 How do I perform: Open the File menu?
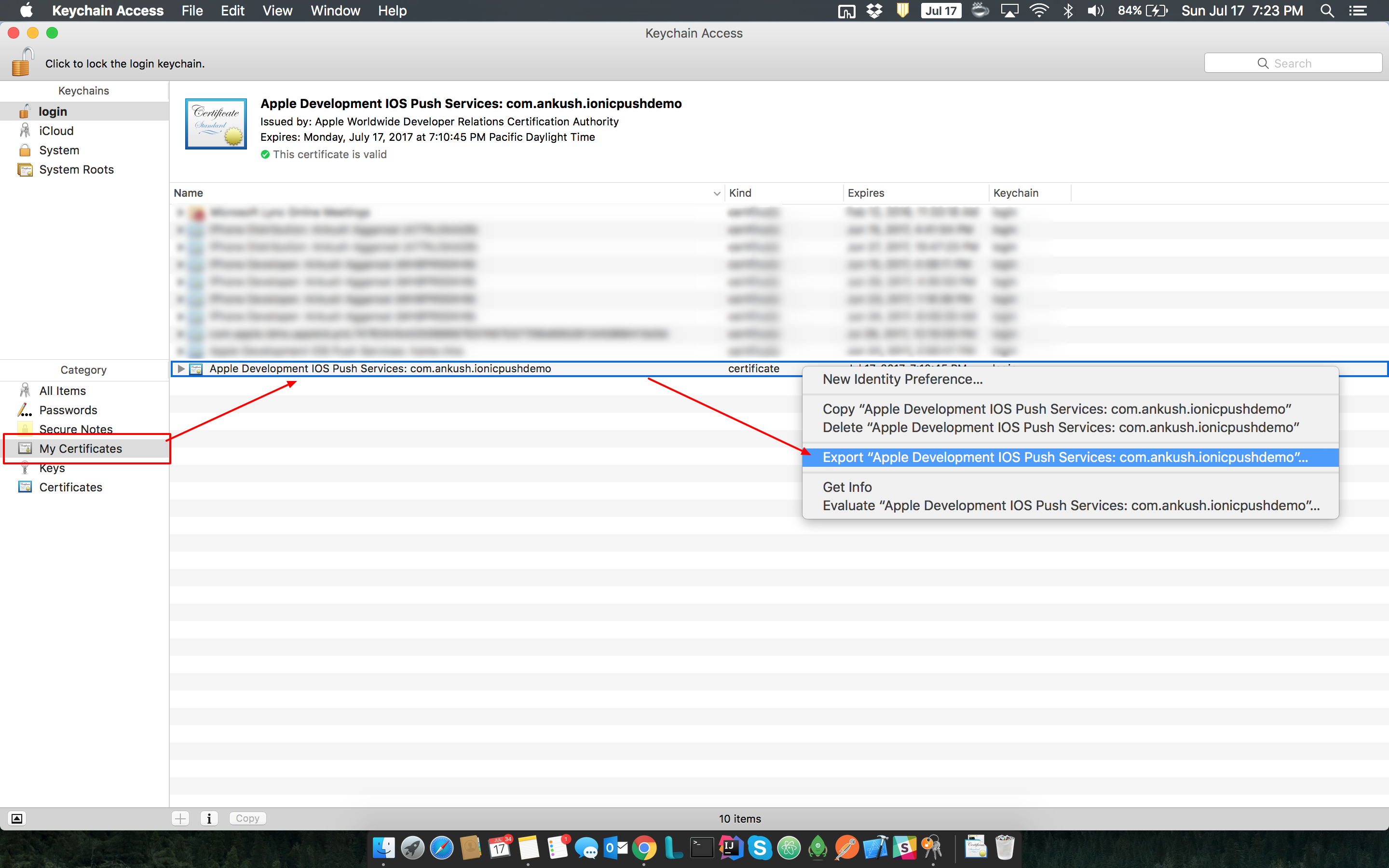[x=192, y=10]
